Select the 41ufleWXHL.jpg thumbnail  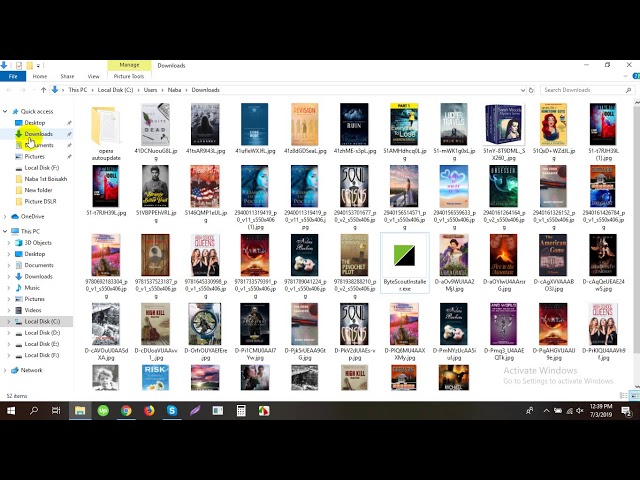[x=255, y=124]
